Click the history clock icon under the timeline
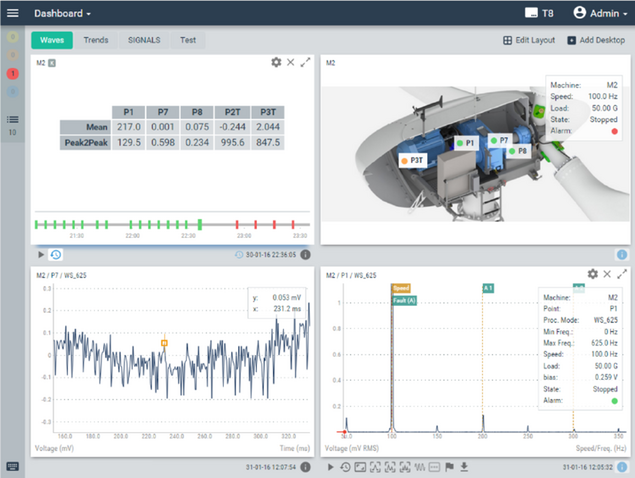 tap(56, 254)
